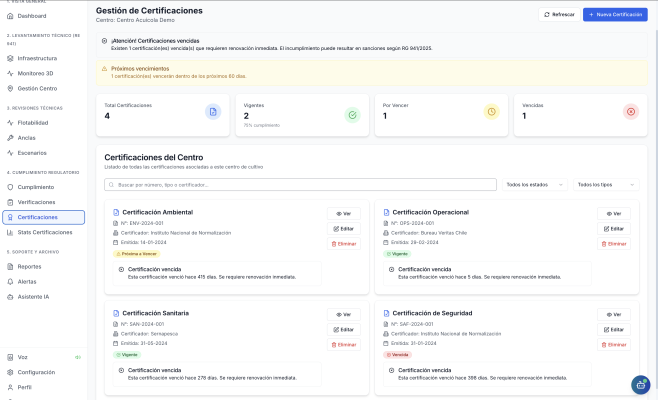Click the Voz speaker status icon

(x=78, y=357)
